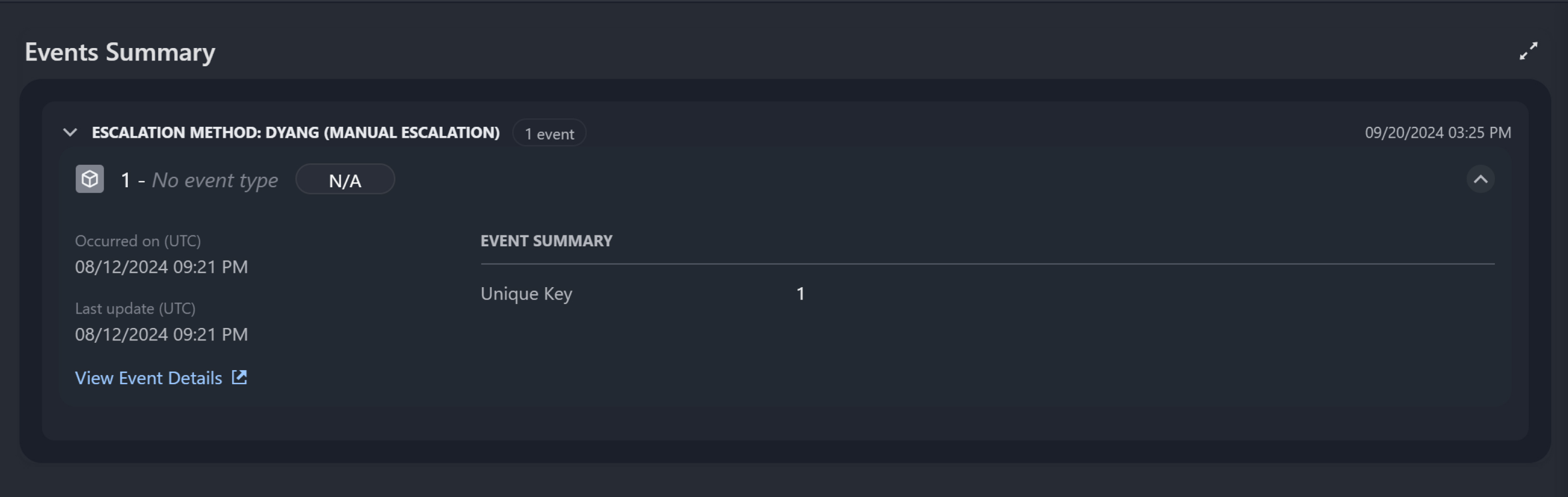Click the 09/20/2024 03:25 PM escalation timestamp

pos(1438,133)
